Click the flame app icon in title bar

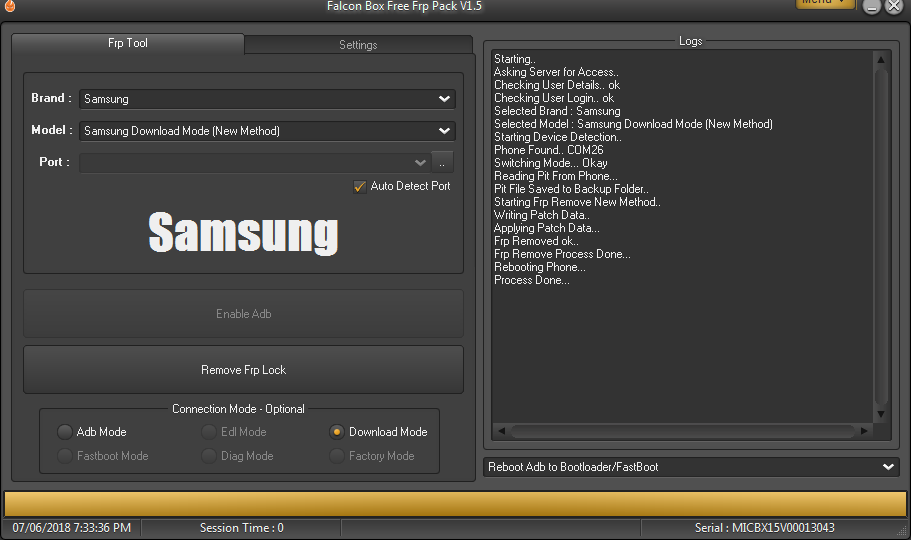pos(9,5)
